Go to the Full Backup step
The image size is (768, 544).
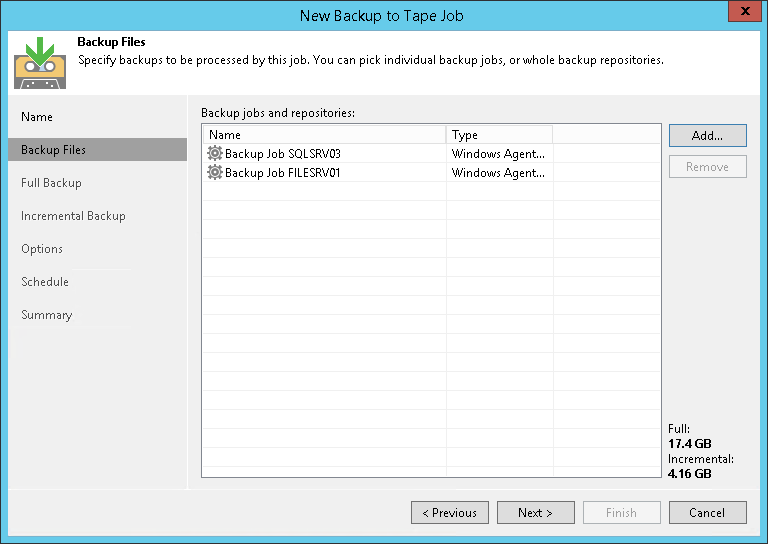[52, 183]
